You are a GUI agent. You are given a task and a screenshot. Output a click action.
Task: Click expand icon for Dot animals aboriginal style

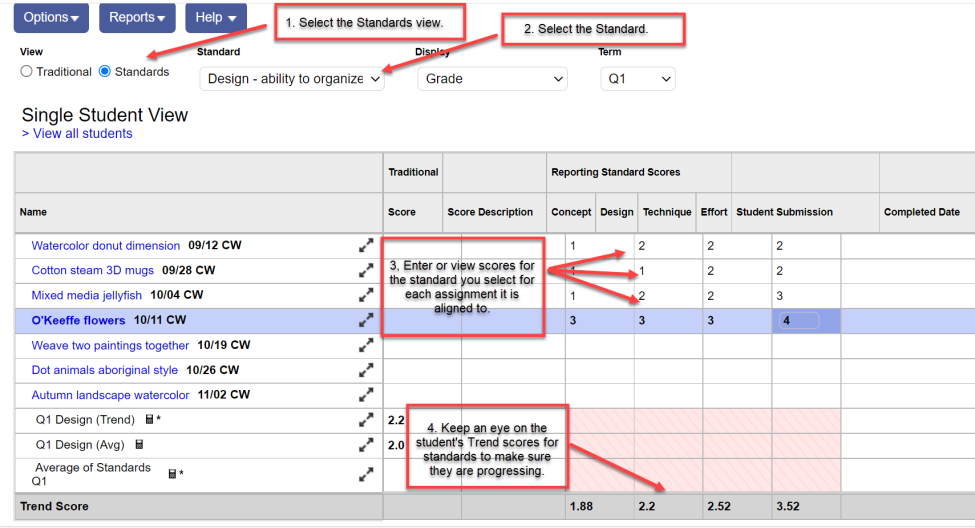coord(367,370)
